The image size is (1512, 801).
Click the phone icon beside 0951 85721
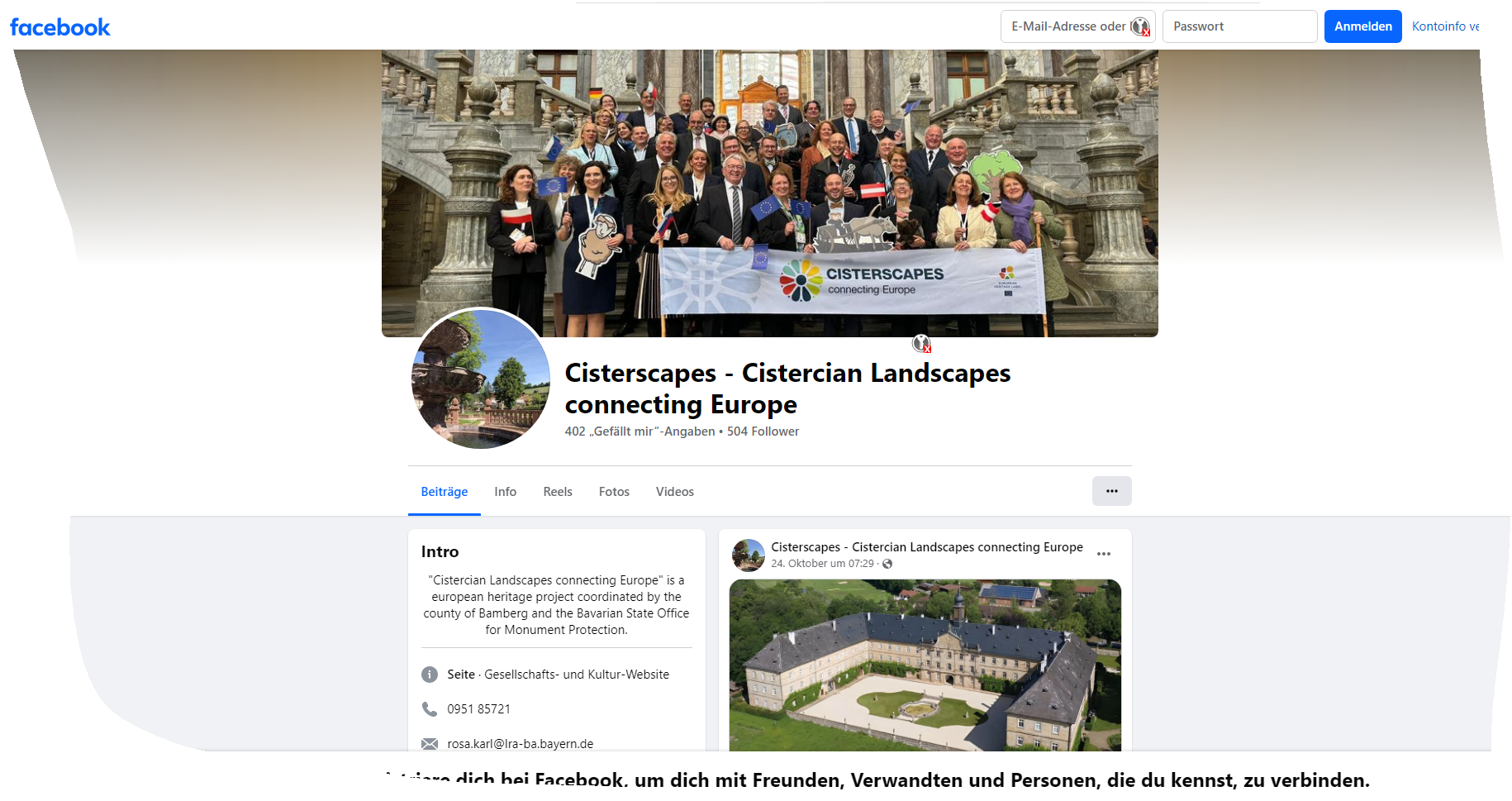tap(430, 709)
